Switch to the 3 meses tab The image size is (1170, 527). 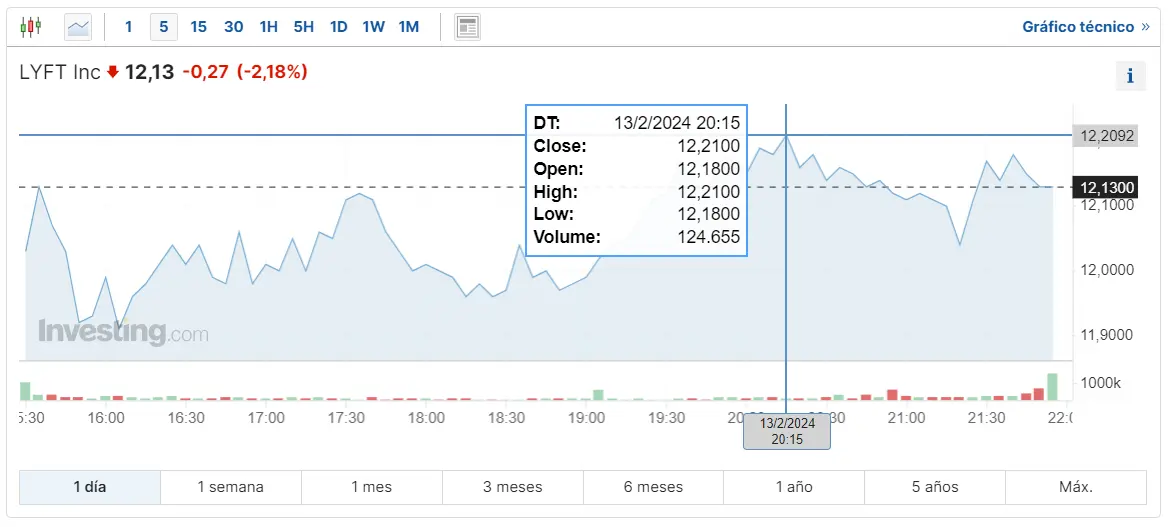pyautogui.click(x=512, y=487)
